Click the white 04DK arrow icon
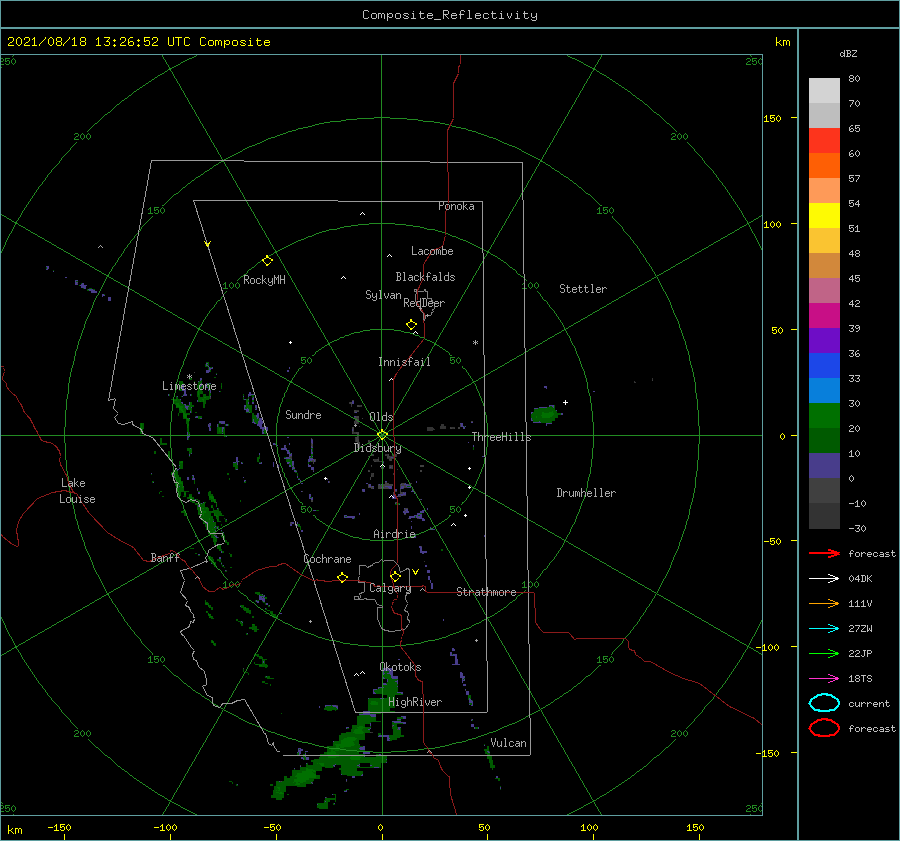900x841 pixels. pyautogui.click(x=824, y=578)
